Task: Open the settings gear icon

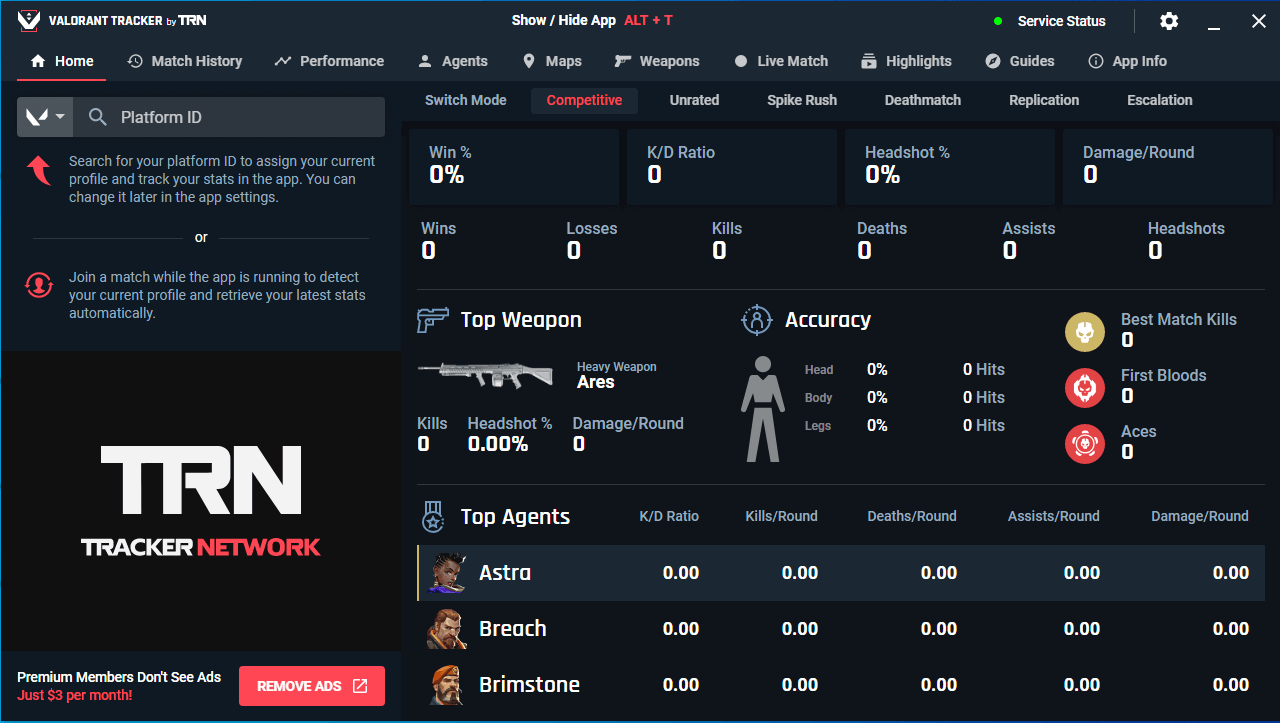Action: [x=1168, y=21]
